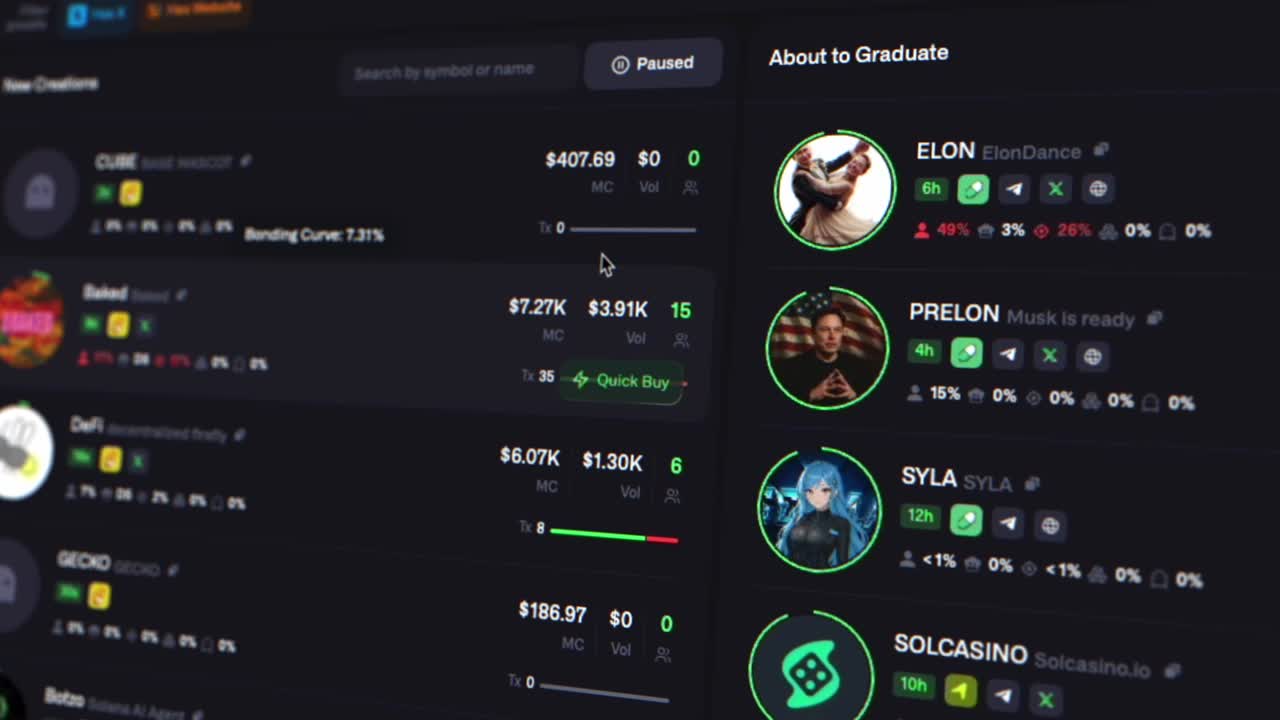Open SOLCASINO's X (Twitter) icon
1280x720 pixels.
(1045, 698)
